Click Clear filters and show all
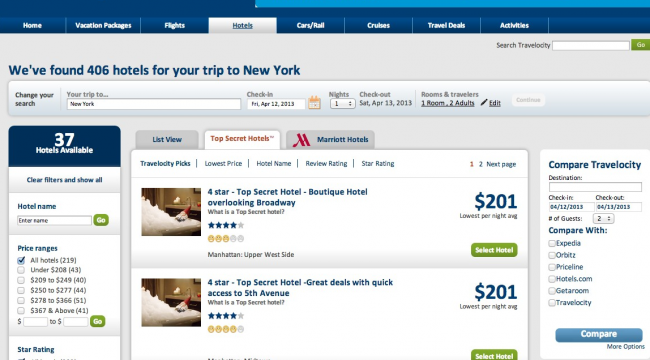The width and height of the screenshot is (650, 360). 64,180
